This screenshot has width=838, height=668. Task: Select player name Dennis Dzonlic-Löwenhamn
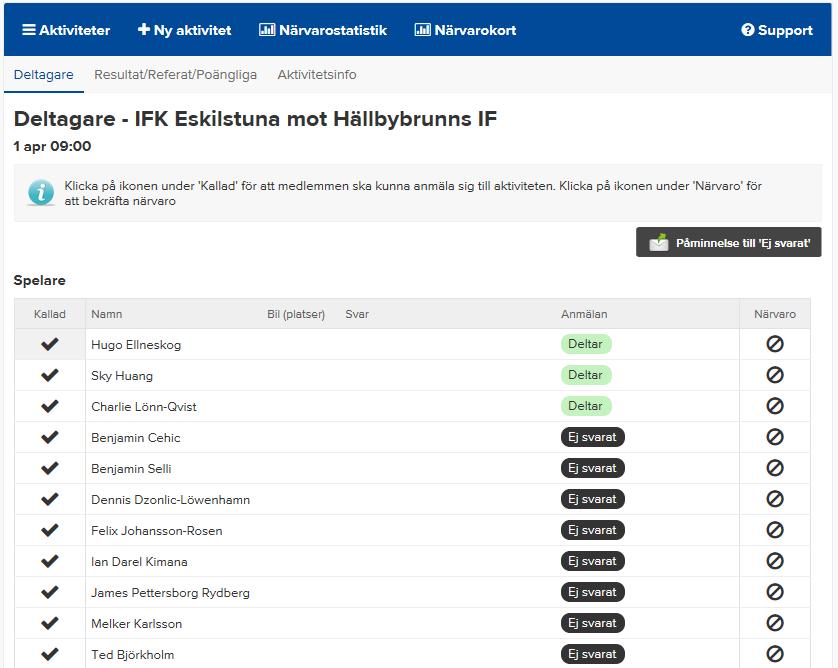(170, 500)
